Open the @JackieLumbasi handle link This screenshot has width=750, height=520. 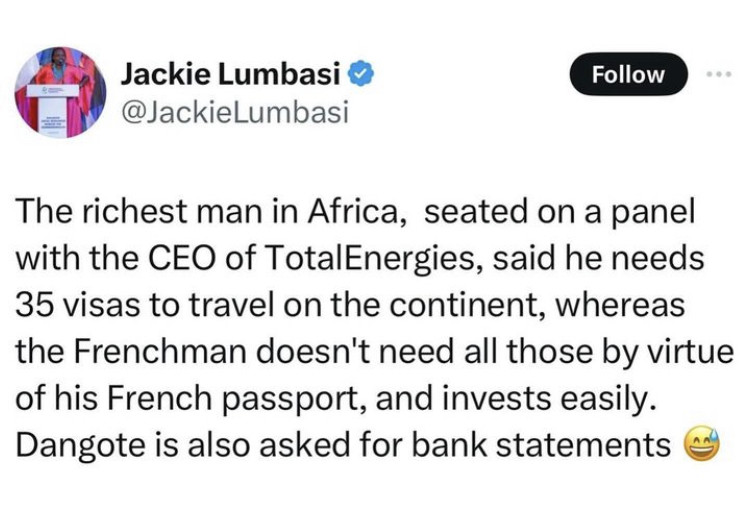coord(234,113)
